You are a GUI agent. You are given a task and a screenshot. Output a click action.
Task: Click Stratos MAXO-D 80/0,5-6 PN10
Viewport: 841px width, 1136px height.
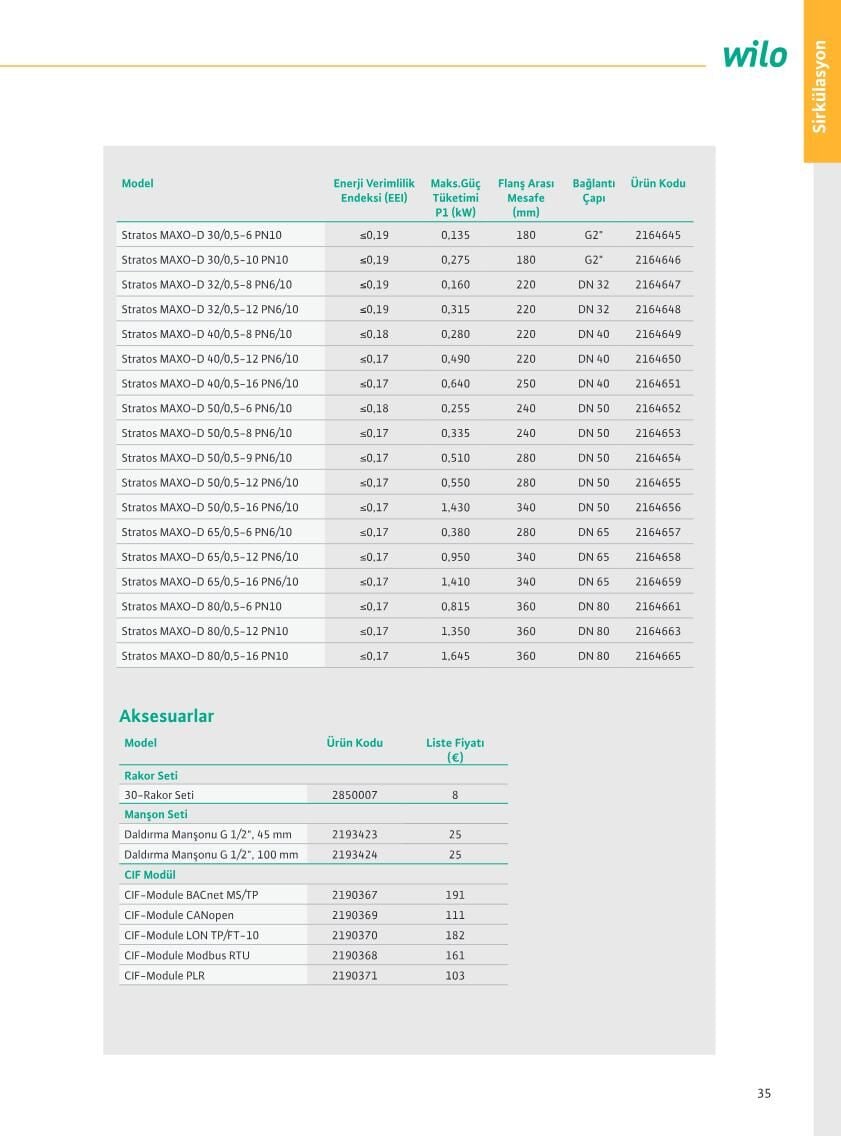(201, 606)
